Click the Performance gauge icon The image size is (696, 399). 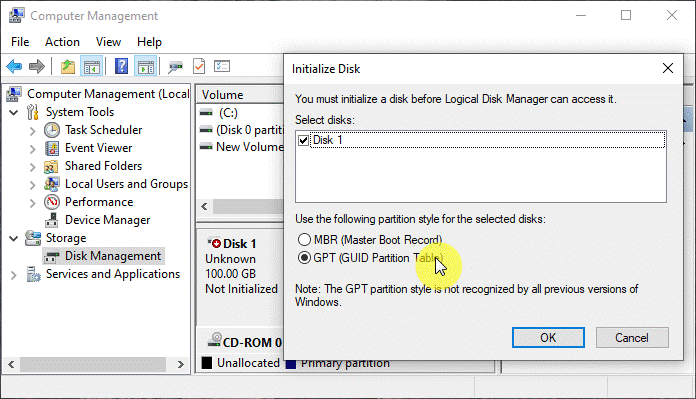pos(52,202)
